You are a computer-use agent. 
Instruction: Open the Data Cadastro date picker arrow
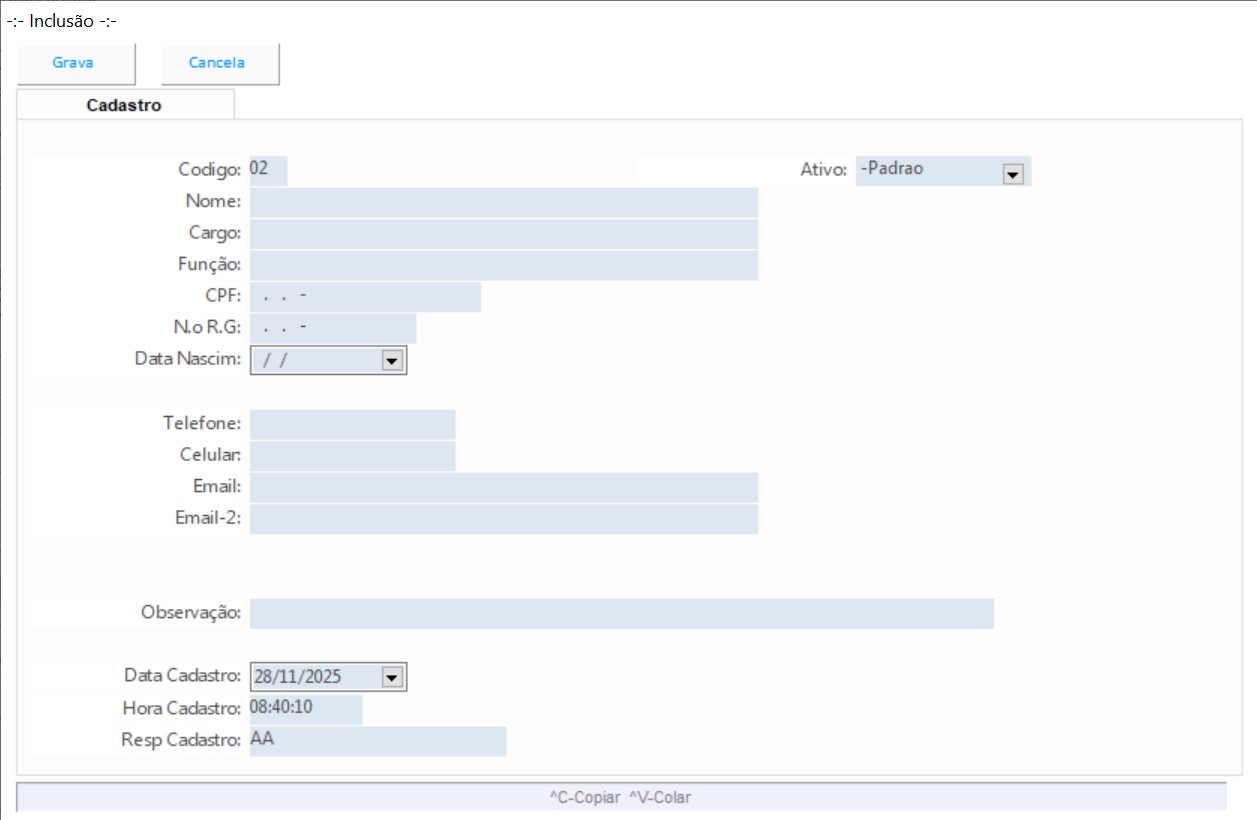(391, 678)
